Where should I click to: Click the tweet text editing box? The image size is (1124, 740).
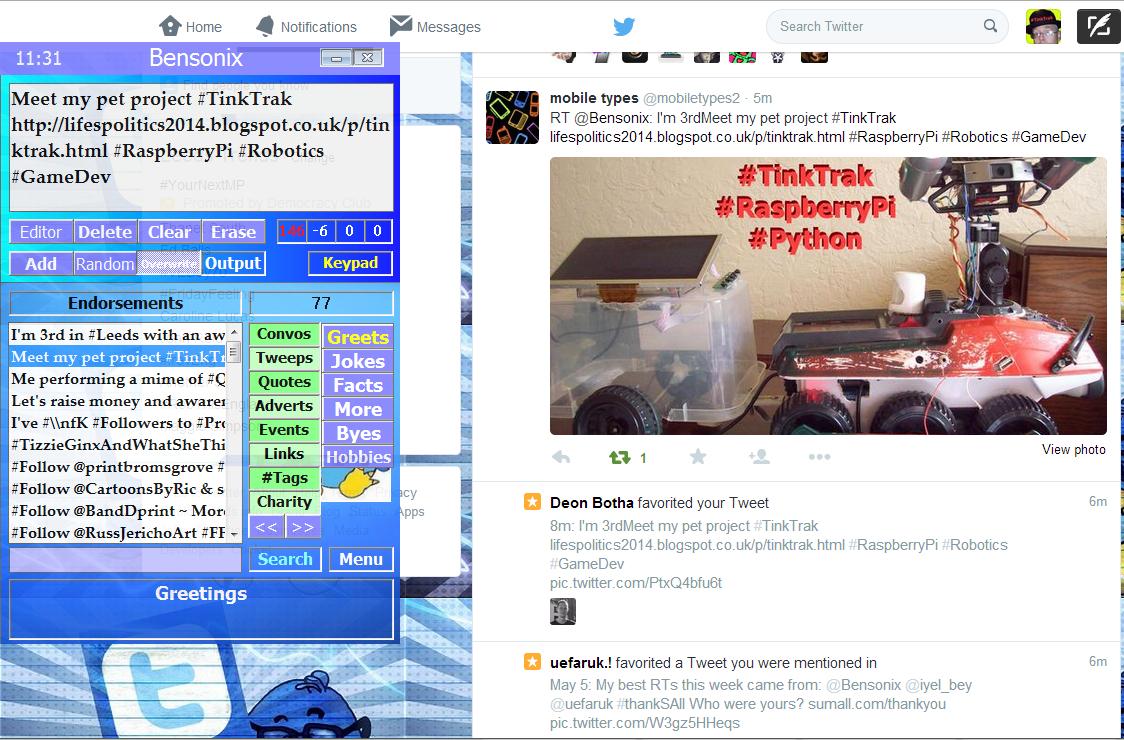coord(201,148)
